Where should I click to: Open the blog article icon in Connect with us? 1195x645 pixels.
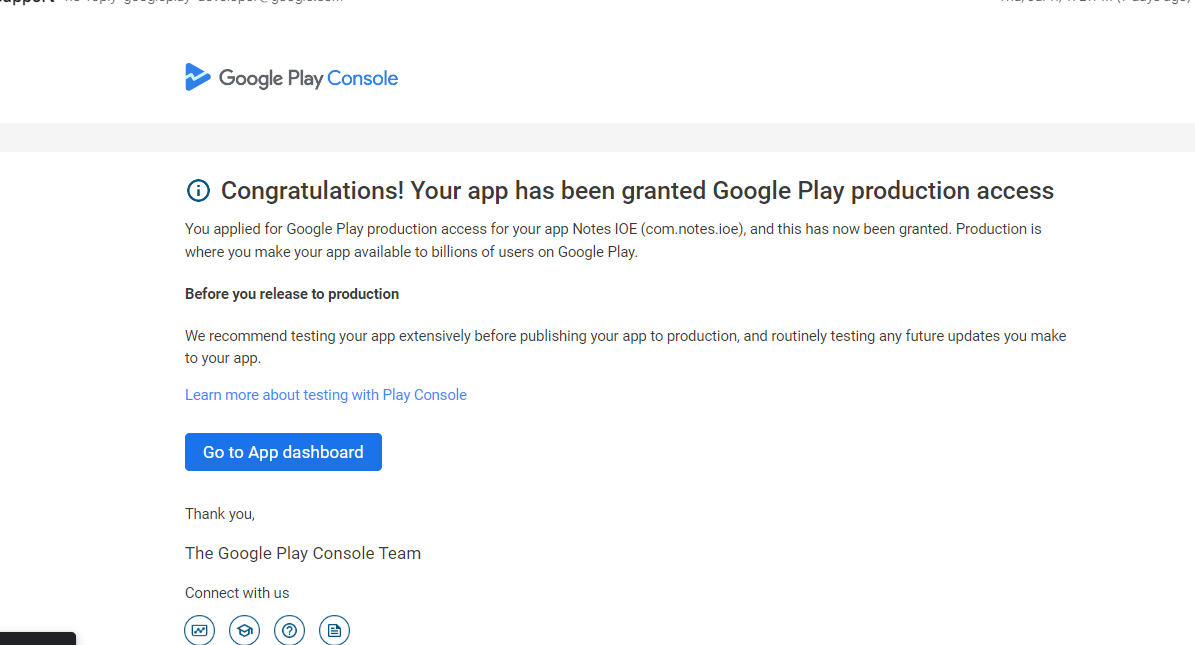pos(334,630)
